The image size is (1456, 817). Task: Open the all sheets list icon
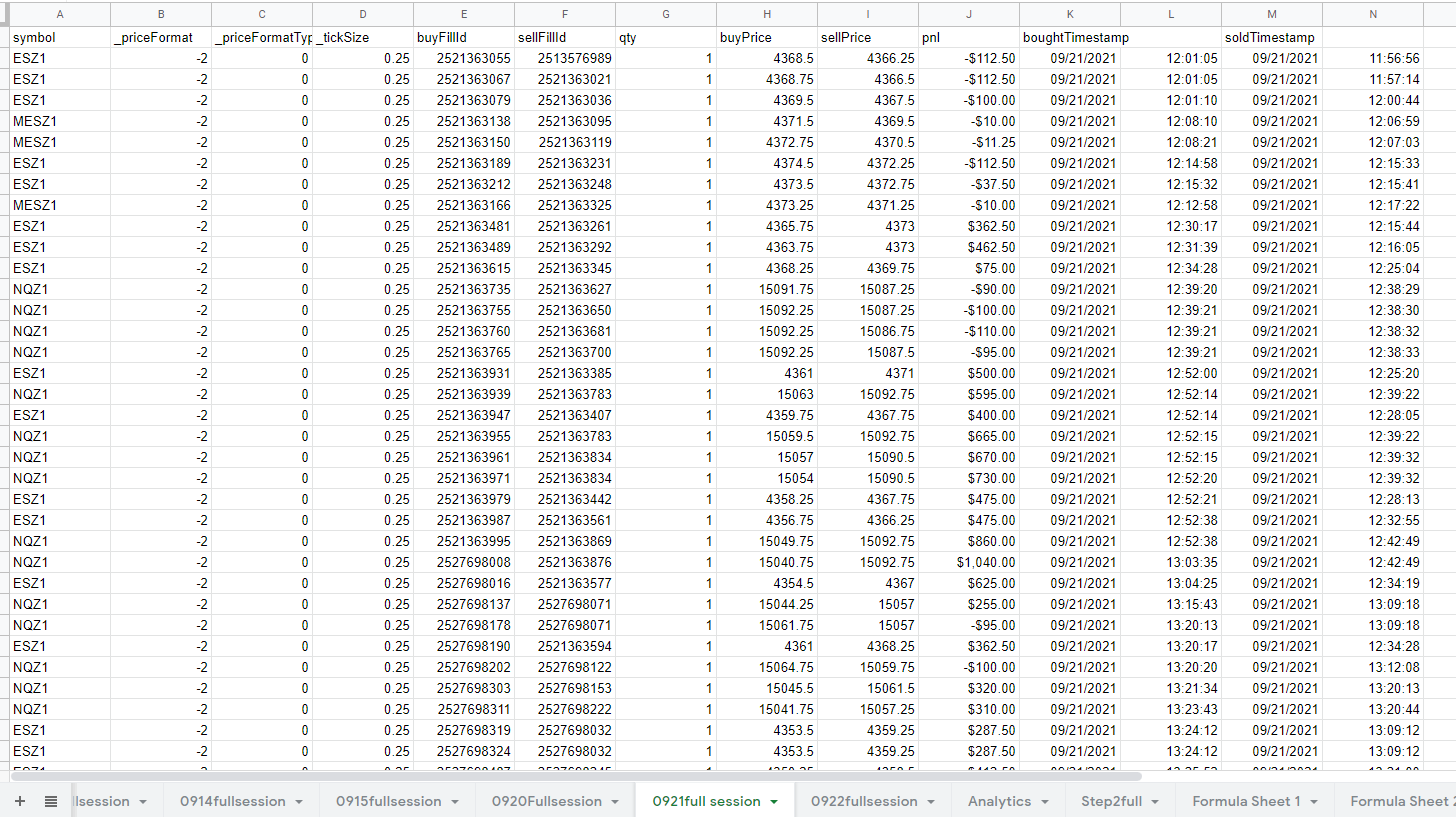(x=51, y=801)
